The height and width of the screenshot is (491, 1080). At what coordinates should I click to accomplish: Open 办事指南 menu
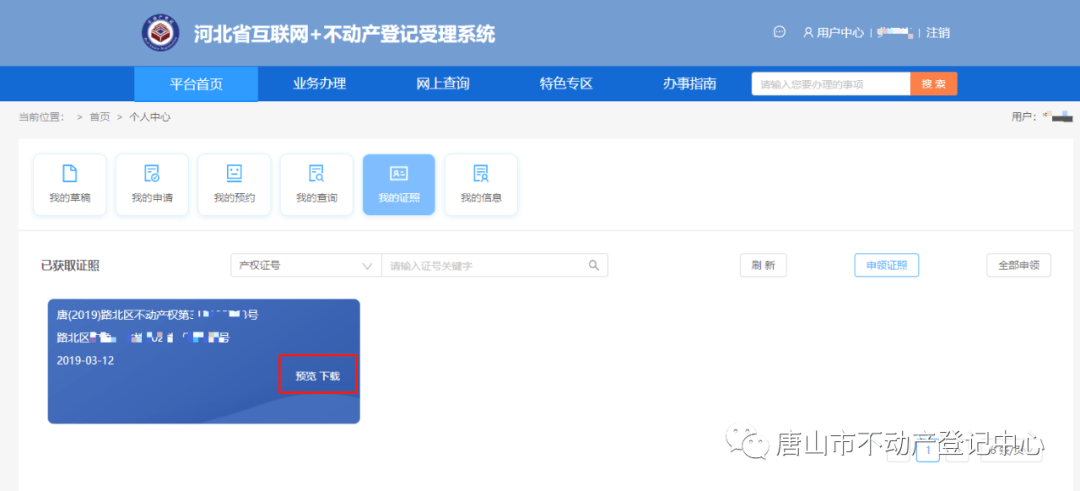[689, 84]
